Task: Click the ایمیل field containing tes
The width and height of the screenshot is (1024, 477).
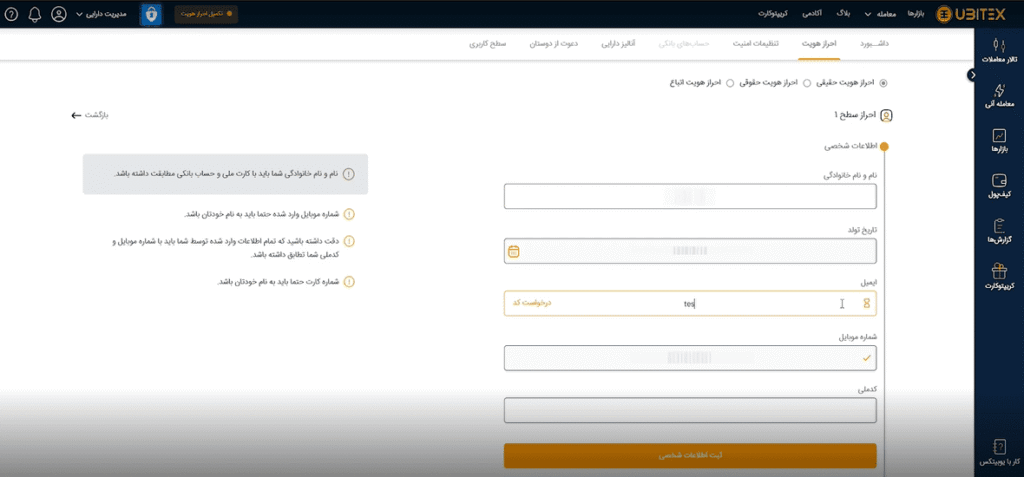Action: tap(690, 303)
